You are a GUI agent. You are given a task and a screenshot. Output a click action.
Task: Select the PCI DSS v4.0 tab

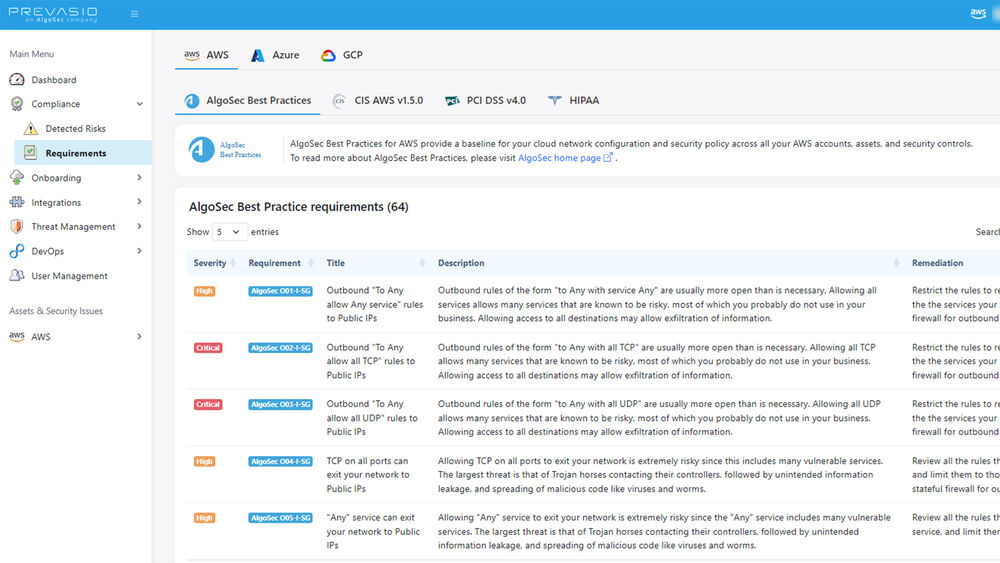coord(486,101)
